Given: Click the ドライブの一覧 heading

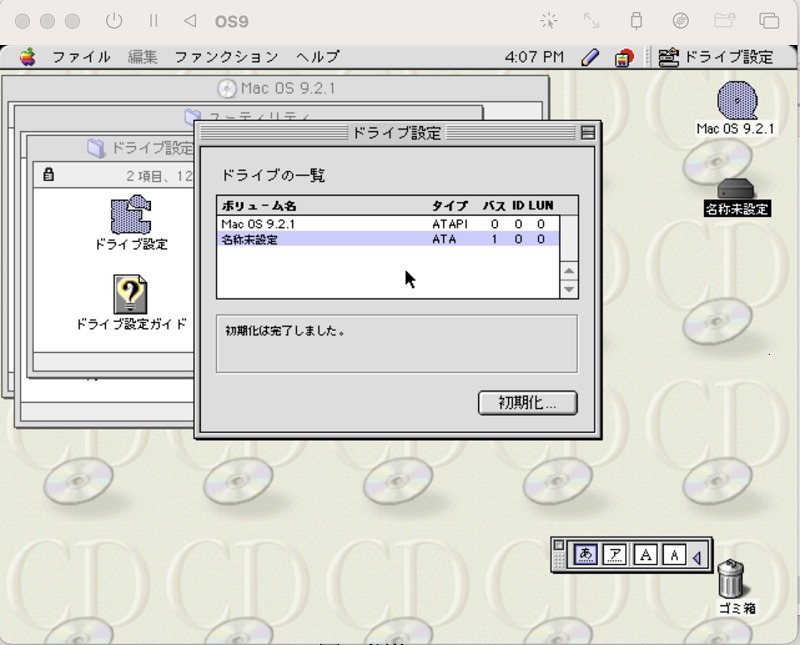Looking at the screenshot, I should coord(273,176).
